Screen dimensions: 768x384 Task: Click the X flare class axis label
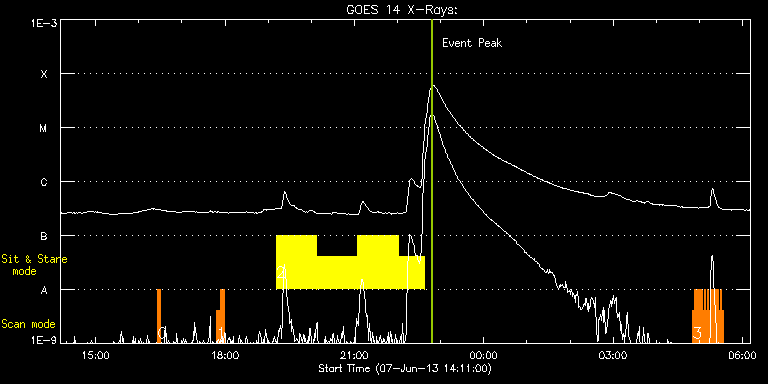point(44,74)
